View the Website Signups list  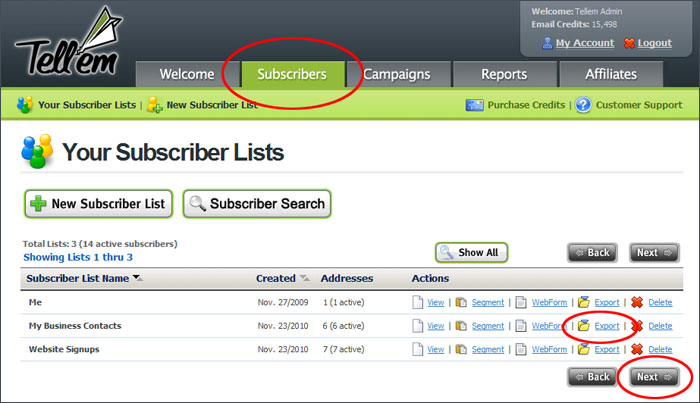pyautogui.click(x=436, y=349)
